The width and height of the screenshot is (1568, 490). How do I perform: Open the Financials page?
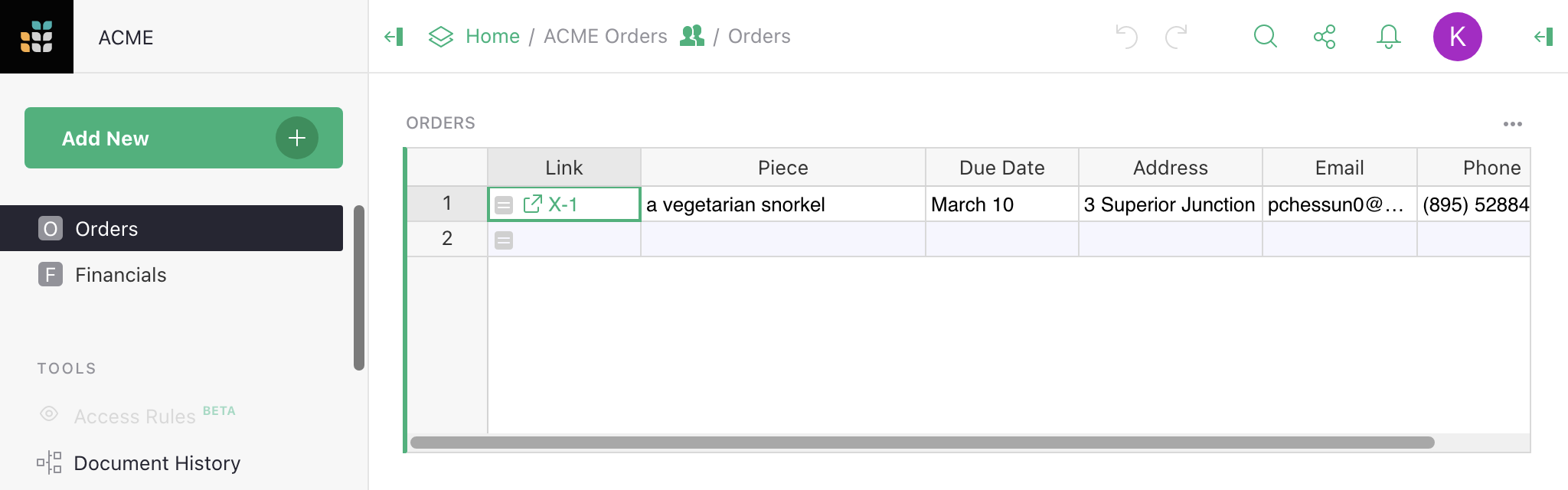120,275
